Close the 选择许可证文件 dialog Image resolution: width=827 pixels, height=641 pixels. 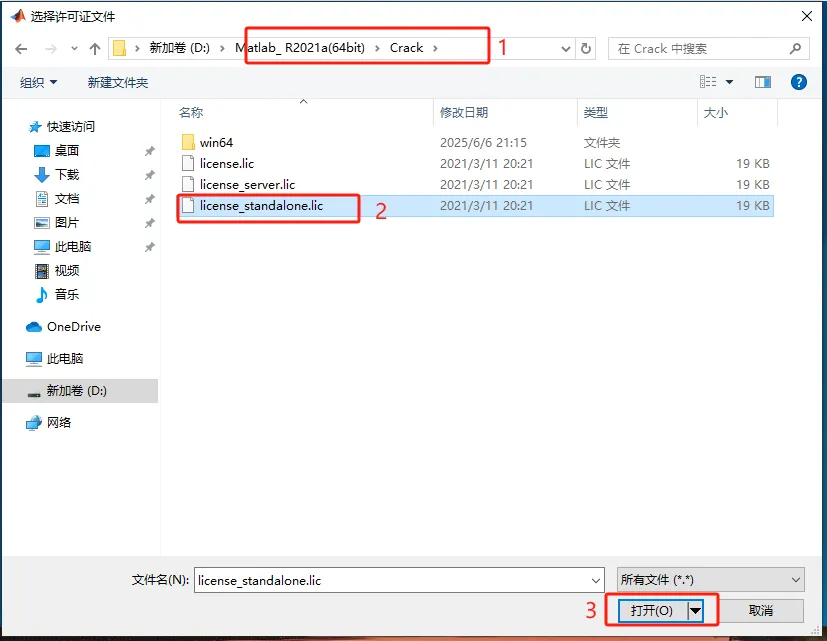pos(806,16)
